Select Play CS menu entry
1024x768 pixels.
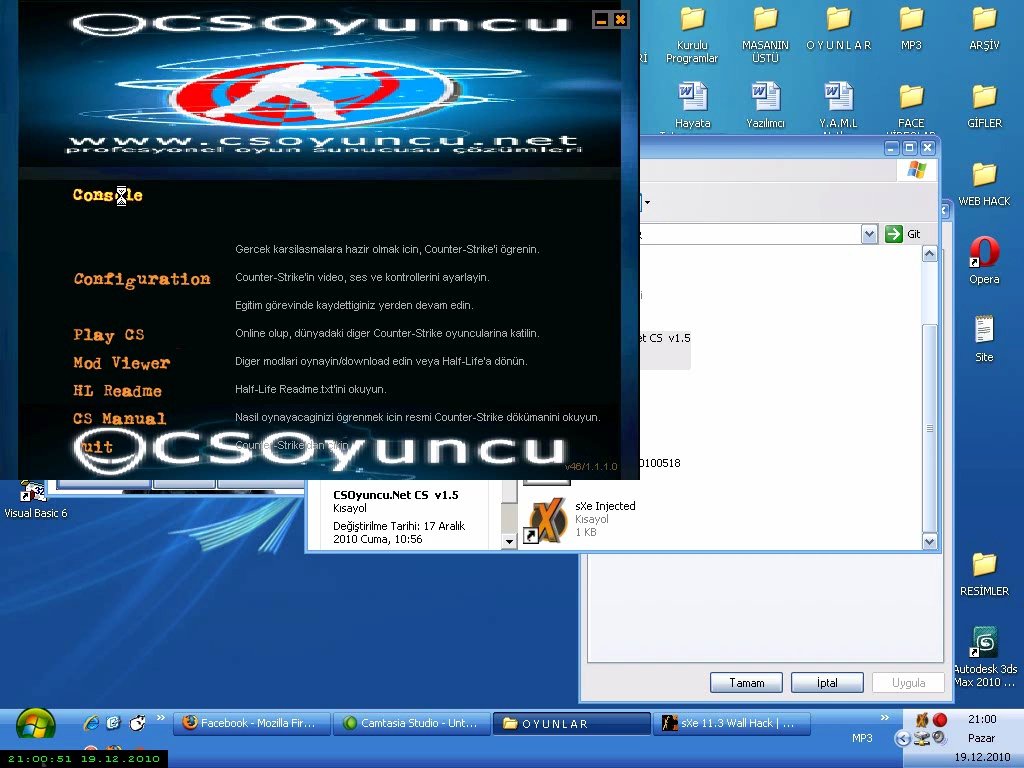[108, 335]
